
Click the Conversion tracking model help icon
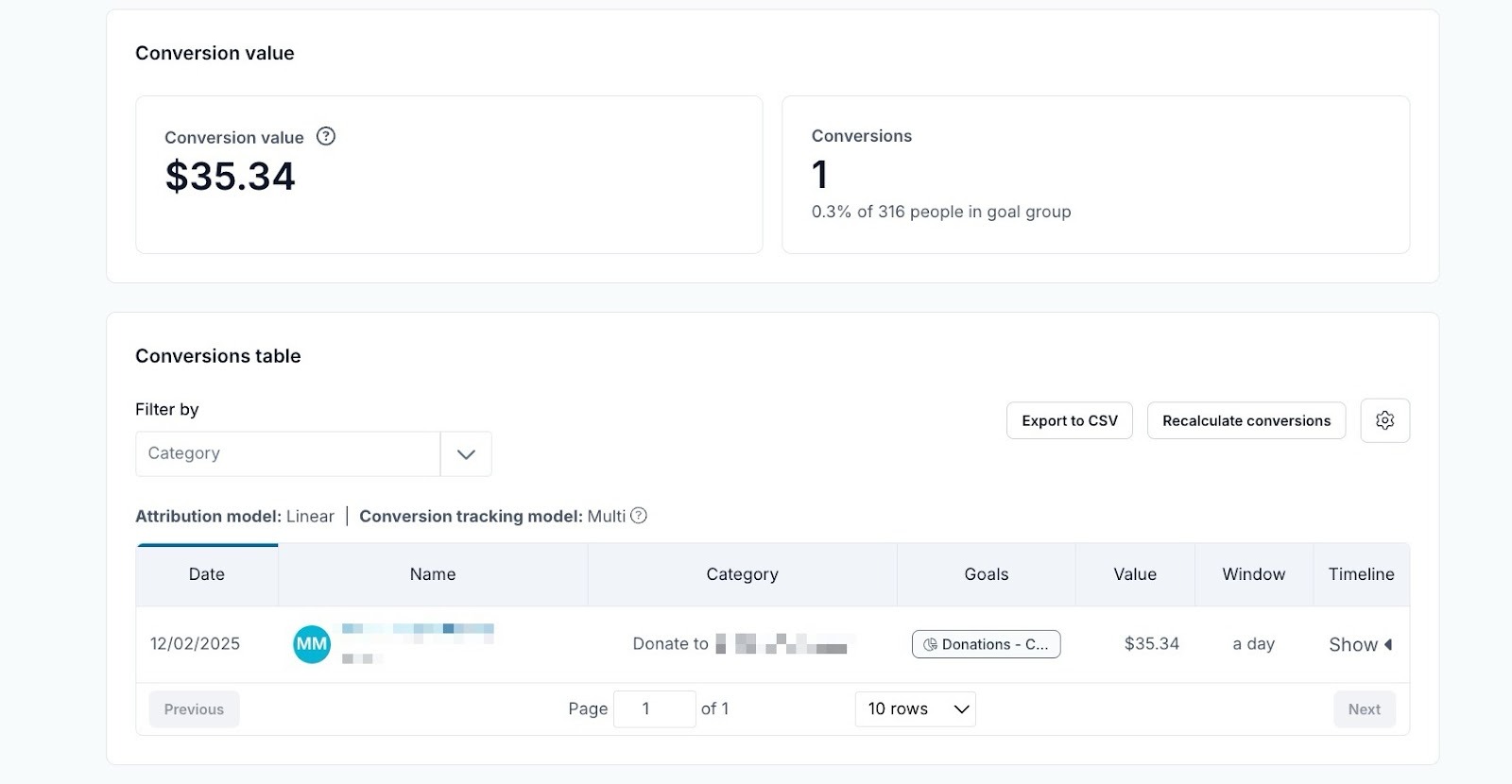(x=639, y=516)
